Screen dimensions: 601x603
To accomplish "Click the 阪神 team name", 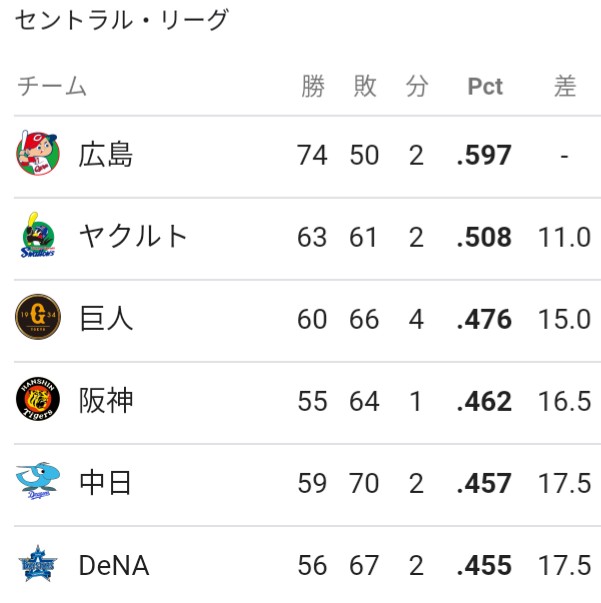I will point(106,400).
